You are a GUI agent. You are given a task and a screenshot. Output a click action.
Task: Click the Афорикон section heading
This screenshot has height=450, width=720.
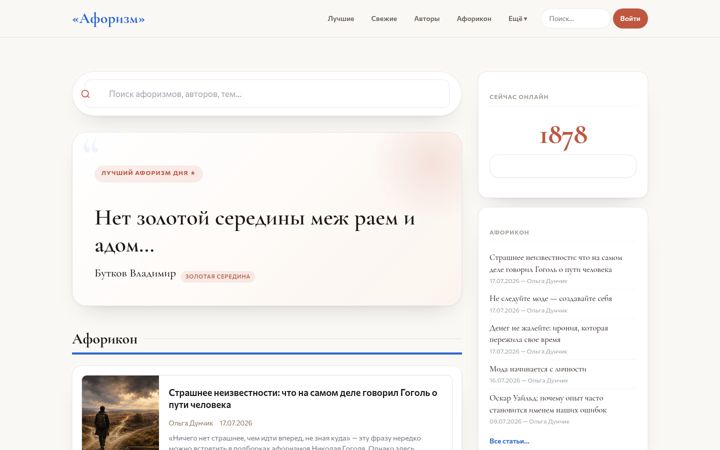pyautogui.click(x=105, y=339)
